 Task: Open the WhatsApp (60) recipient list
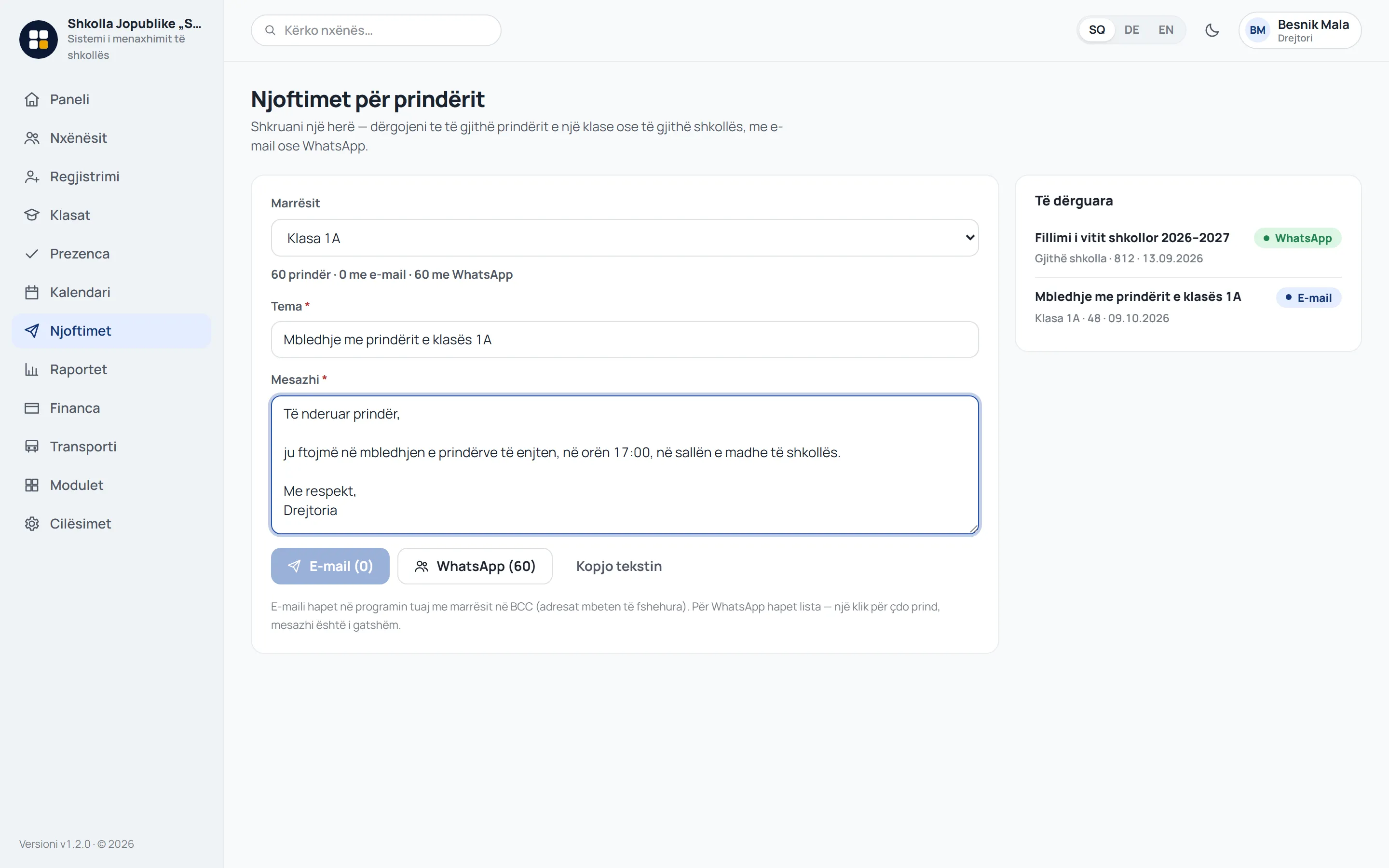(x=475, y=566)
